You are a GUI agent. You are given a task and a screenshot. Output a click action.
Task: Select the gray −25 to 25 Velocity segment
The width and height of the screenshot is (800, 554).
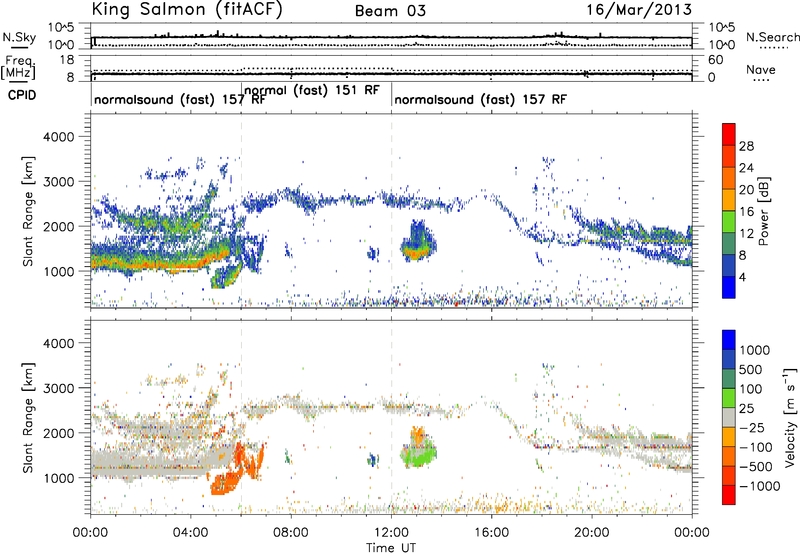coord(729,417)
